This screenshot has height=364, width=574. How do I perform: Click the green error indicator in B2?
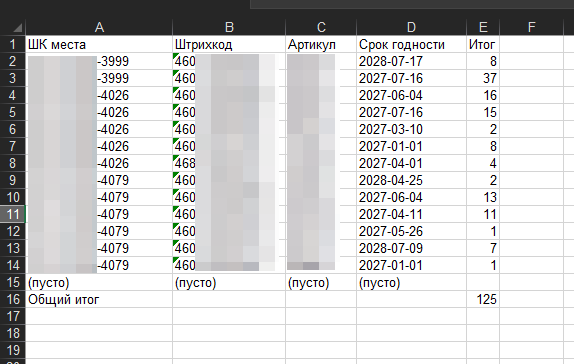(175, 55)
